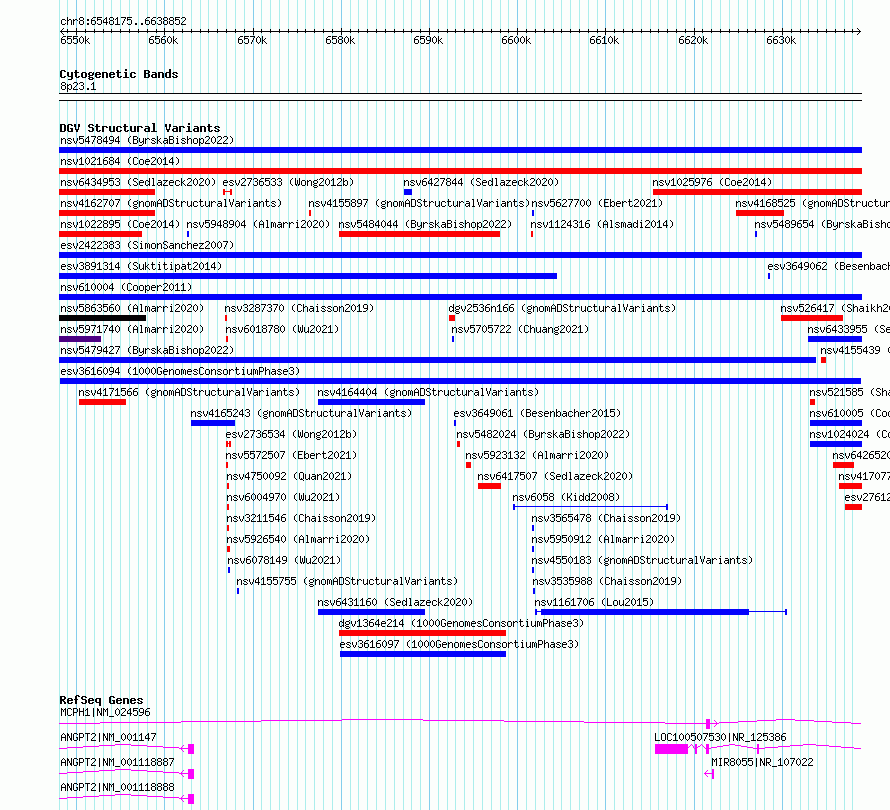Open the MIR8055|NR_107022 gene label
The height and width of the screenshot is (810, 890).
click(x=762, y=762)
